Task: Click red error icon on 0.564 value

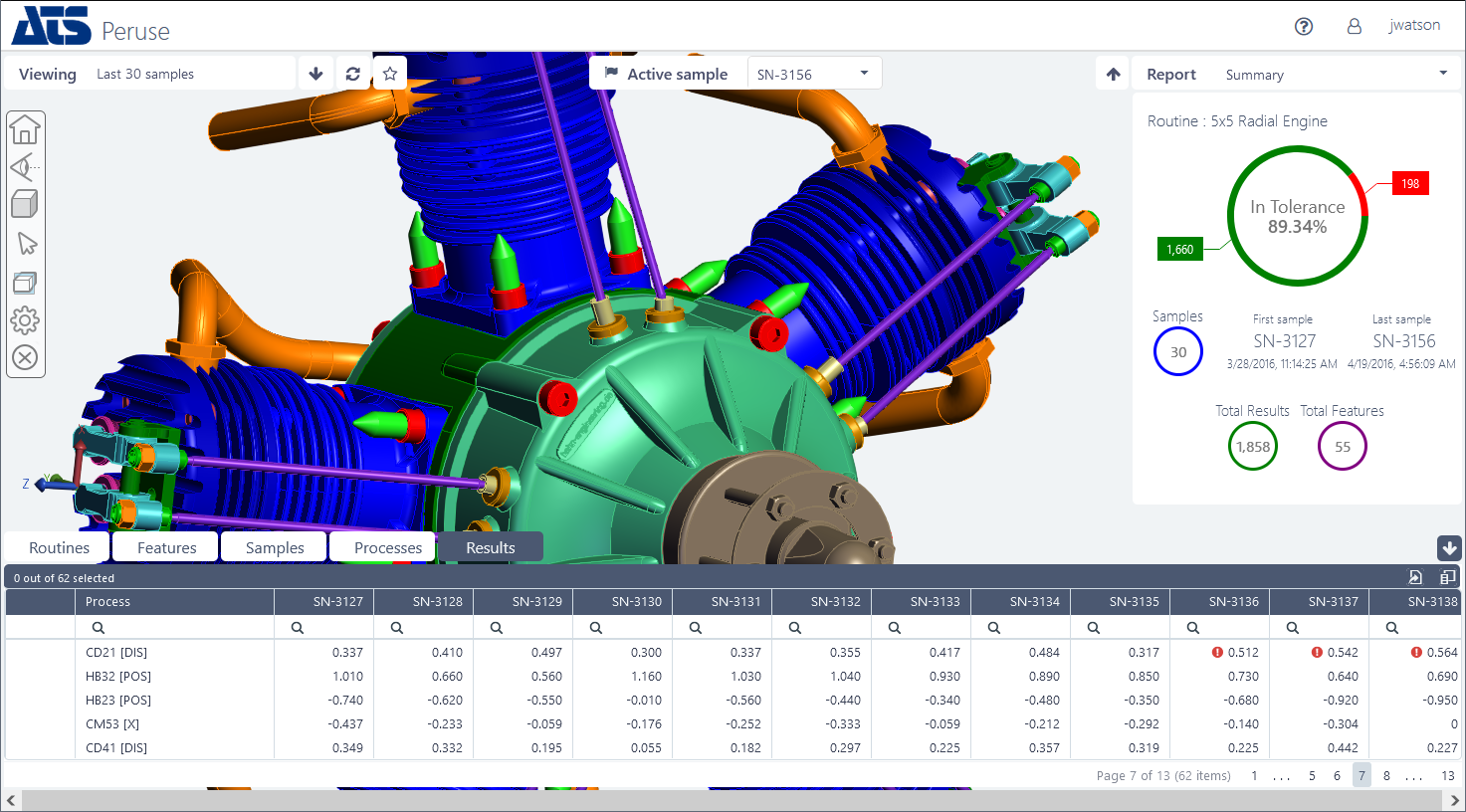Action: 1416,653
